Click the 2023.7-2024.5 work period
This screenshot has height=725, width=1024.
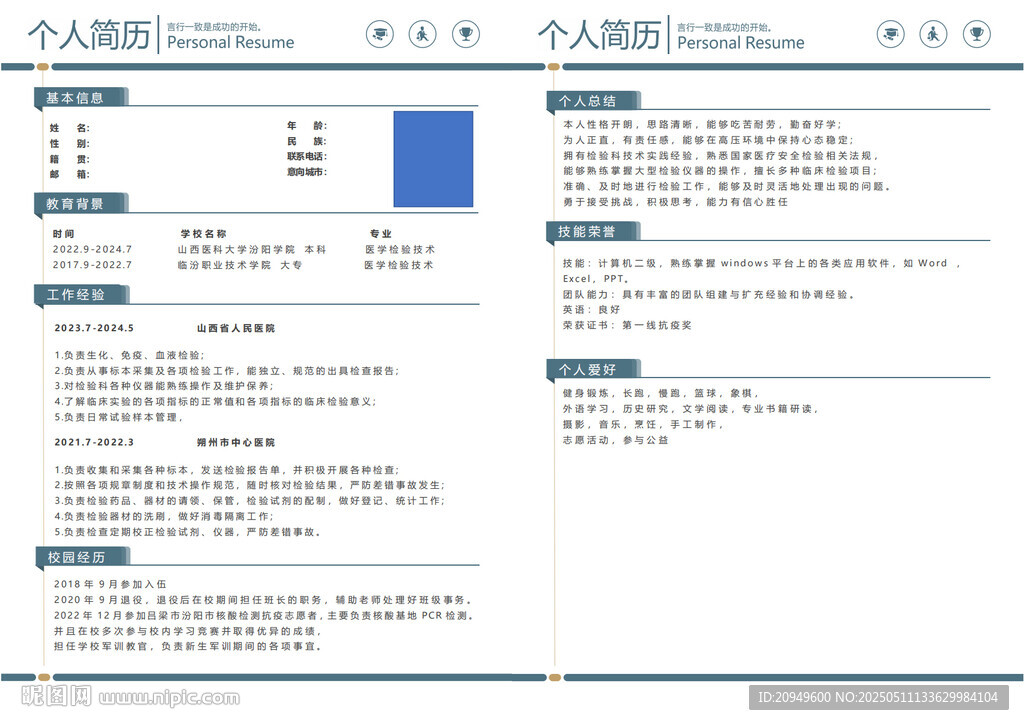click(x=94, y=328)
